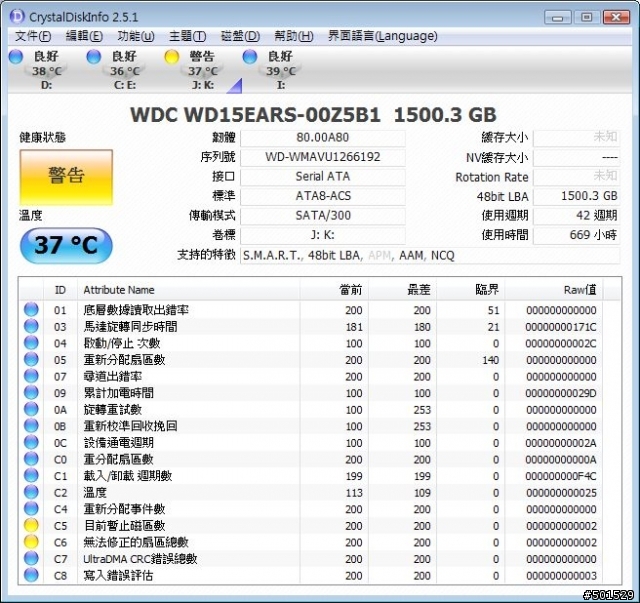Viewport: 640px width, 603px height.
Task: Click yellow warning orb for attribute C6
Action: coord(31,542)
